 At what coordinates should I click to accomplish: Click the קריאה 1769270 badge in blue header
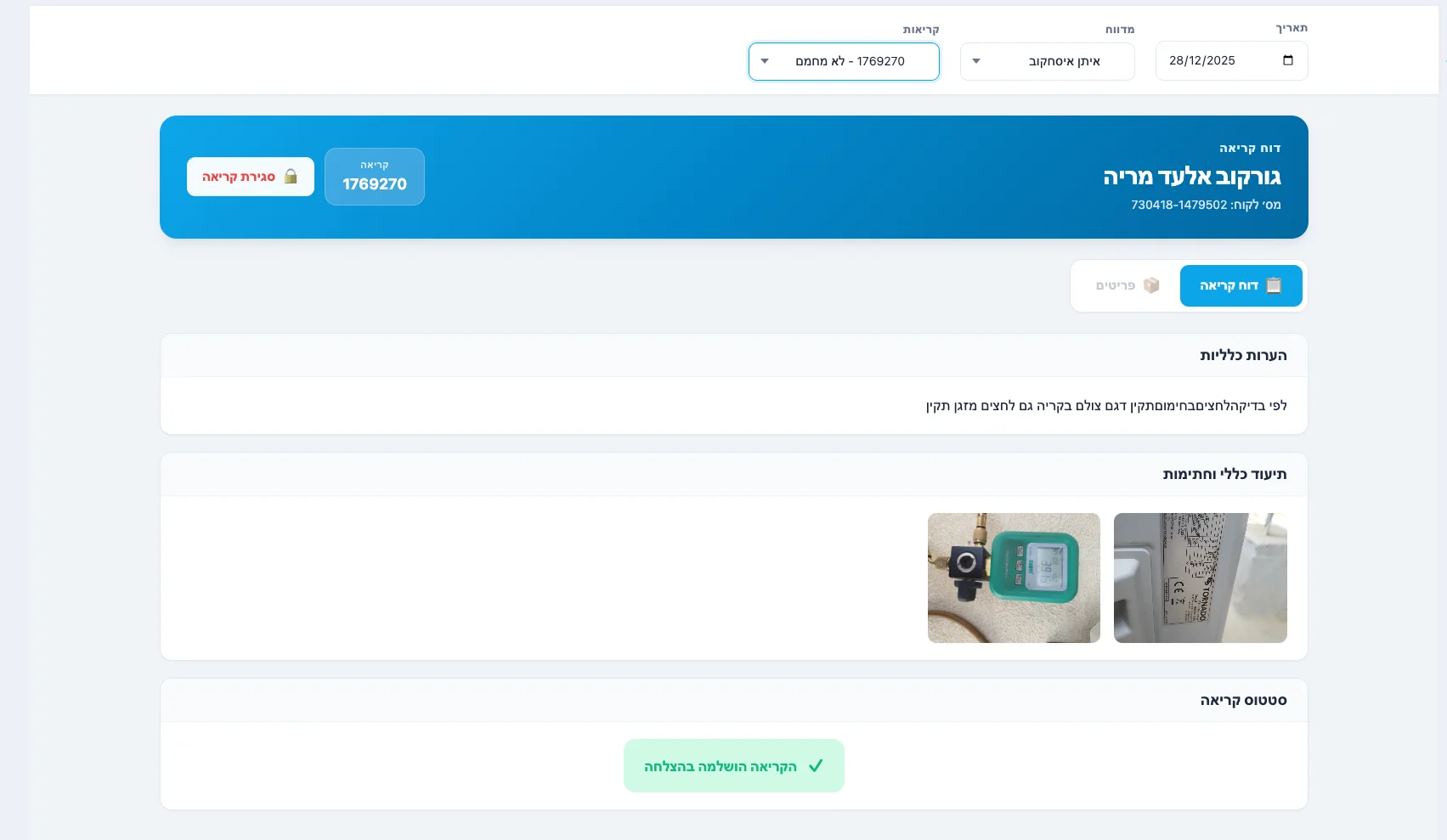[x=374, y=177]
